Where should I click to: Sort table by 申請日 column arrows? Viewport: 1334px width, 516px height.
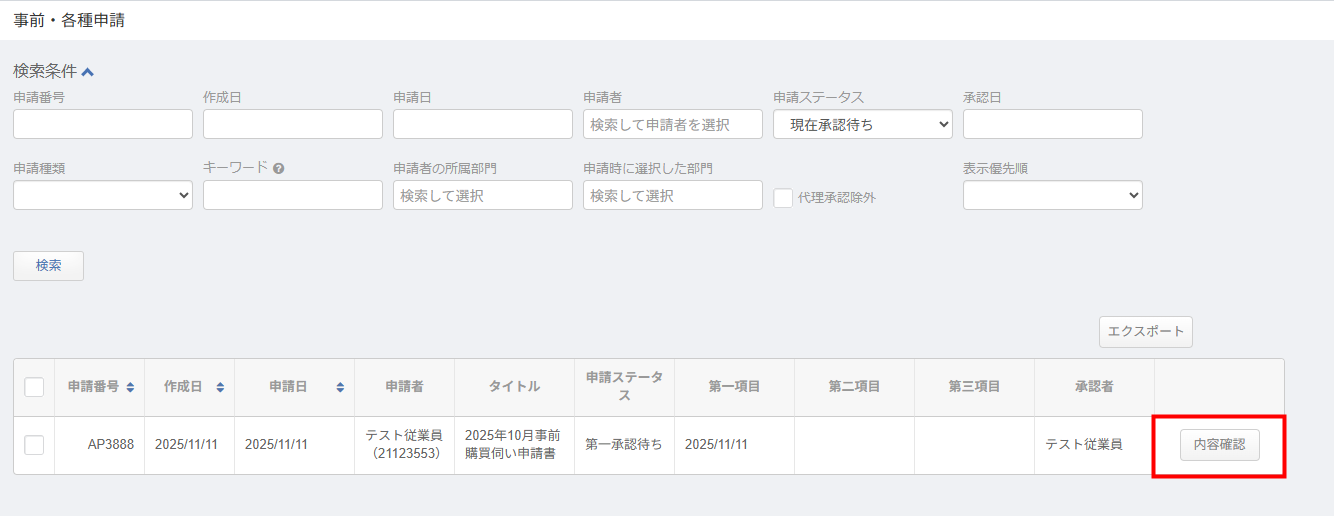[x=340, y=387]
